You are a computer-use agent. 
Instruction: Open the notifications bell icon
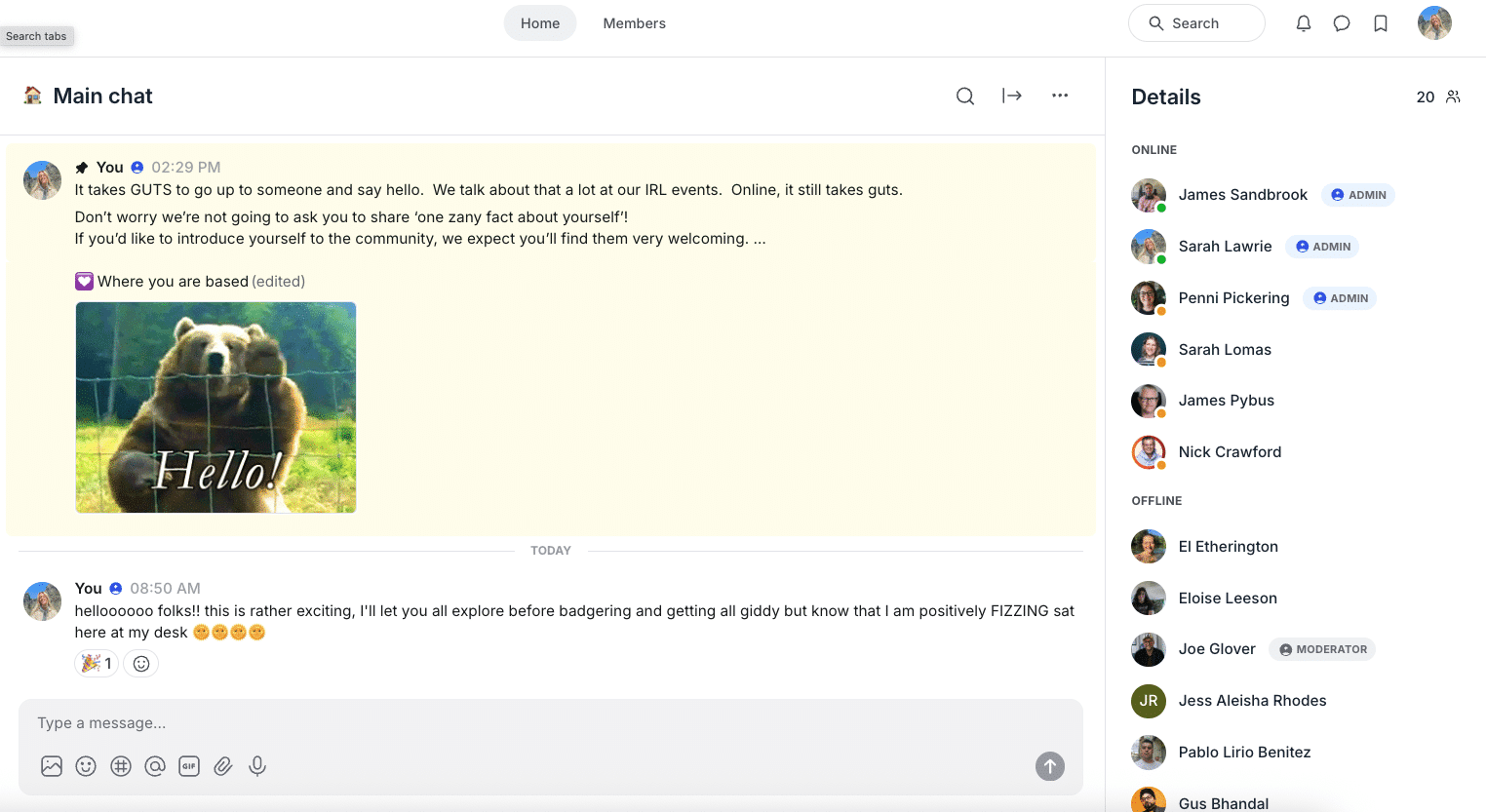(1304, 23)
